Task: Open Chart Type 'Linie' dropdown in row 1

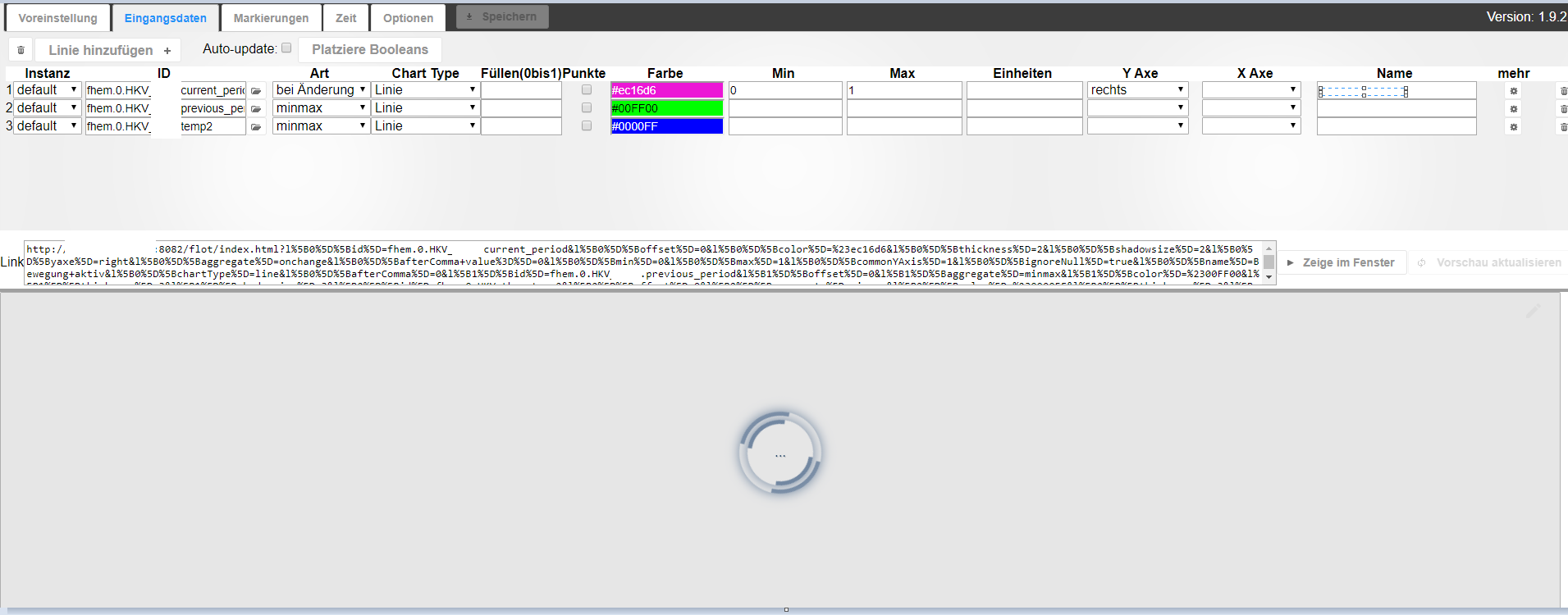Action: coord(425,90)
